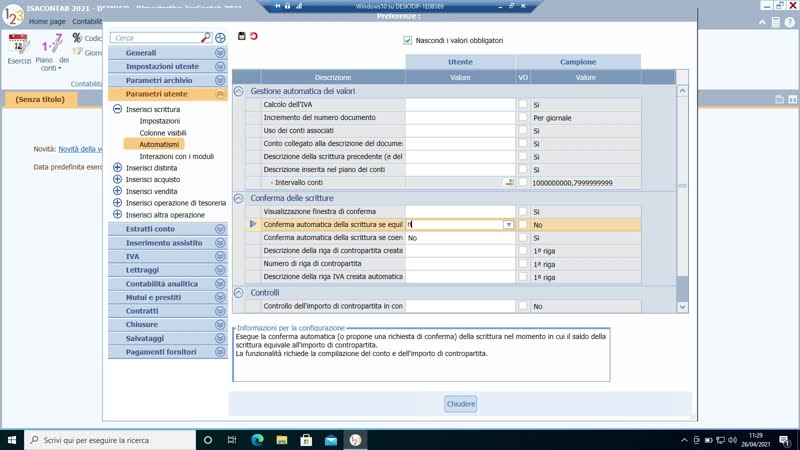Click the calculator icon top right

click(x=776, y=22)
